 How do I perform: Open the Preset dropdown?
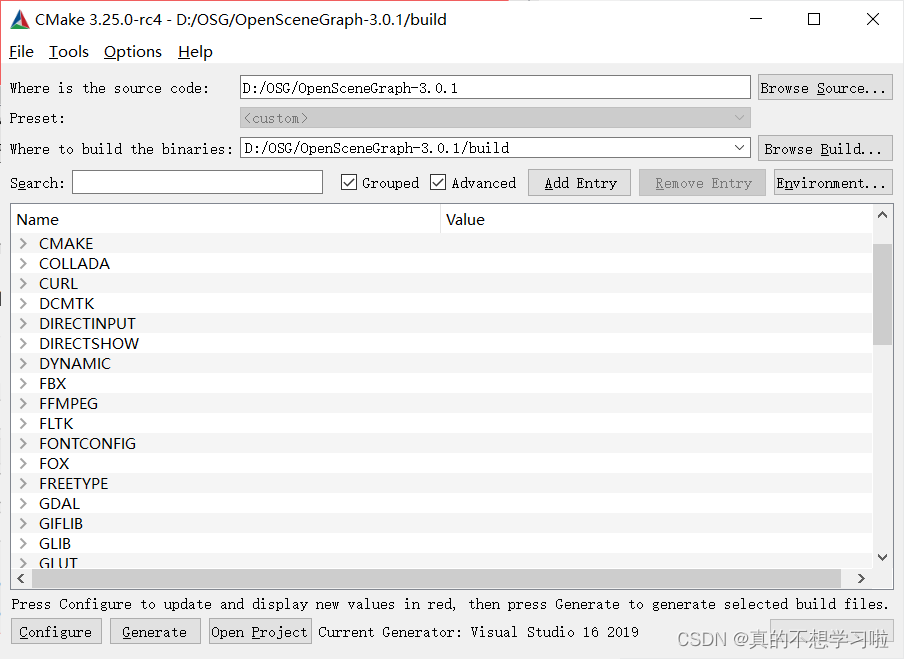click(739, 117)
